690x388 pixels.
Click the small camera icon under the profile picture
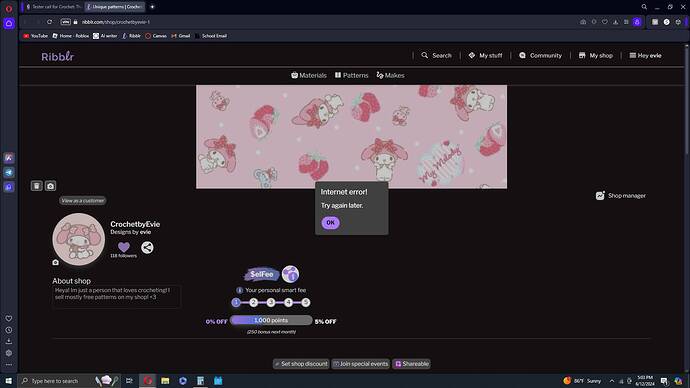55,263
